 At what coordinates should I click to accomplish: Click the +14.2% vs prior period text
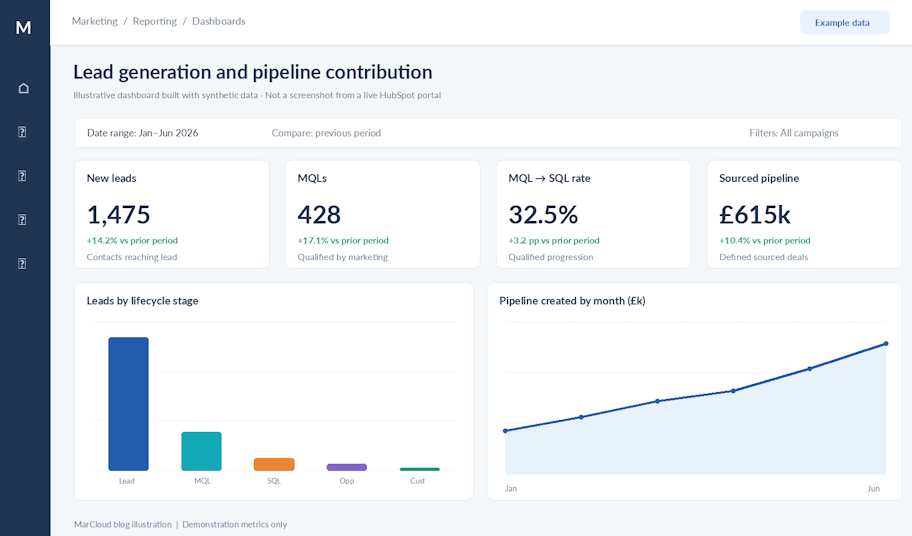click(132, 240)
